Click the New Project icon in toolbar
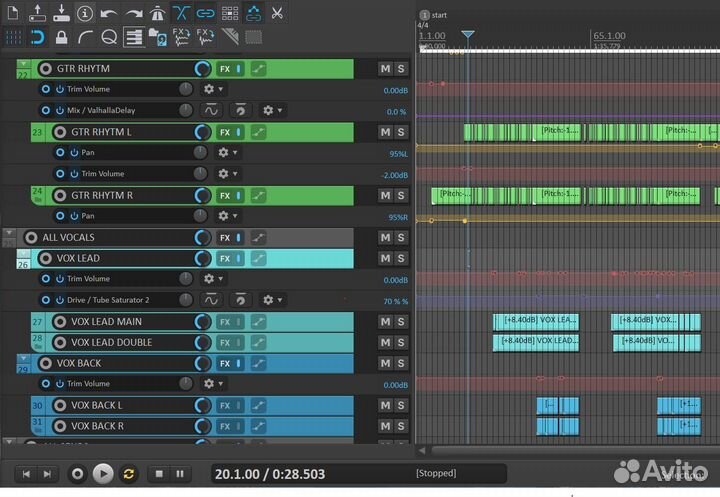 (x=13, y=13)
